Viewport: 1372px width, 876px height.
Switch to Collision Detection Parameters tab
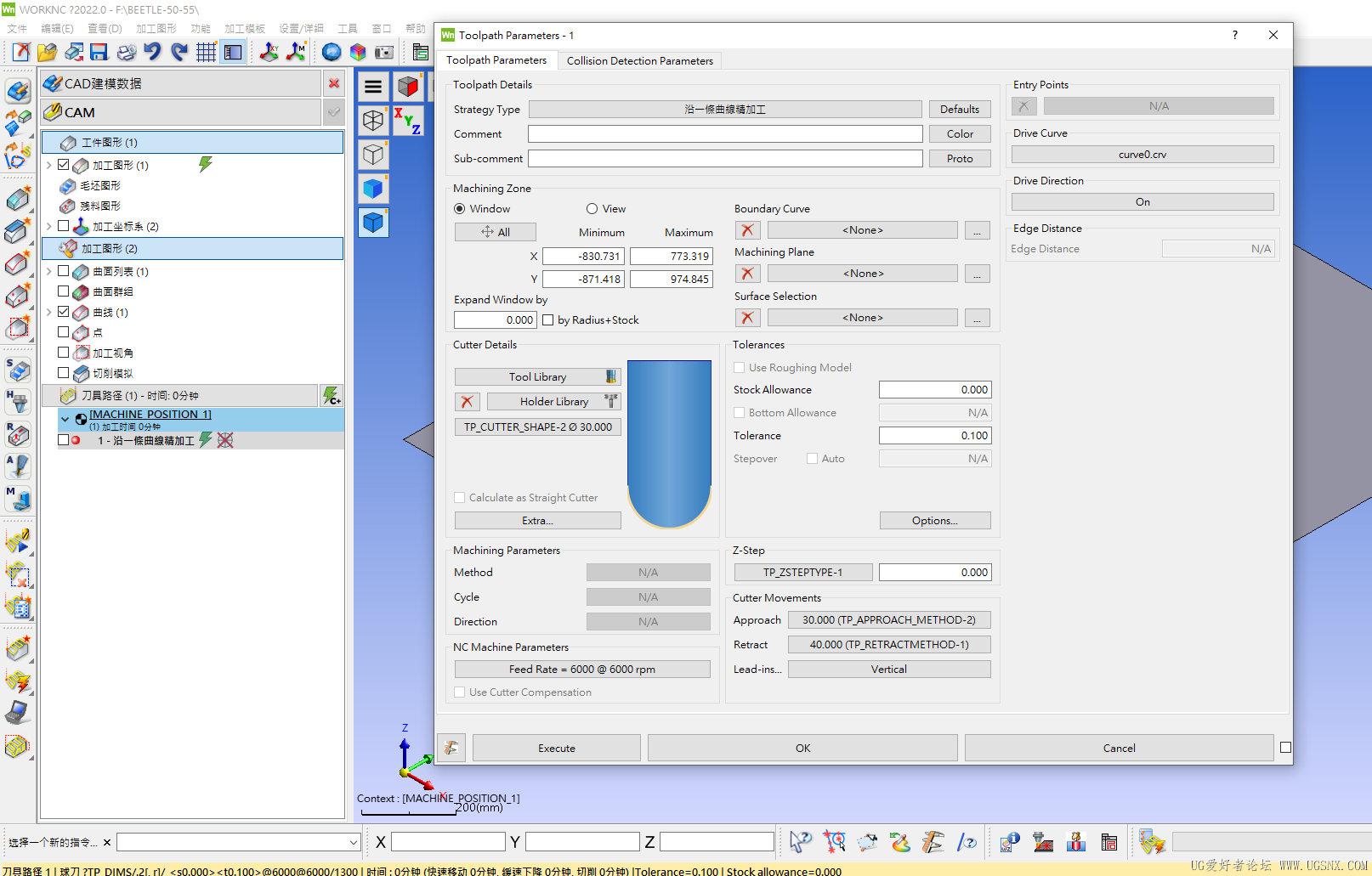coord(640,60)
